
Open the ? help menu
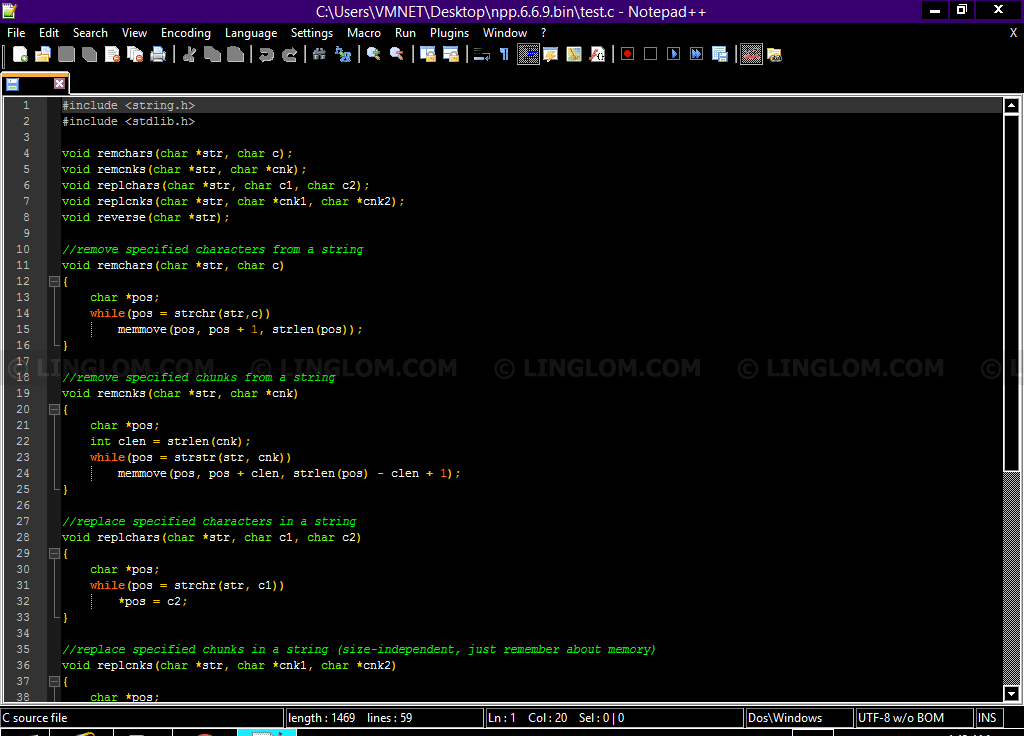coord(543,33)
